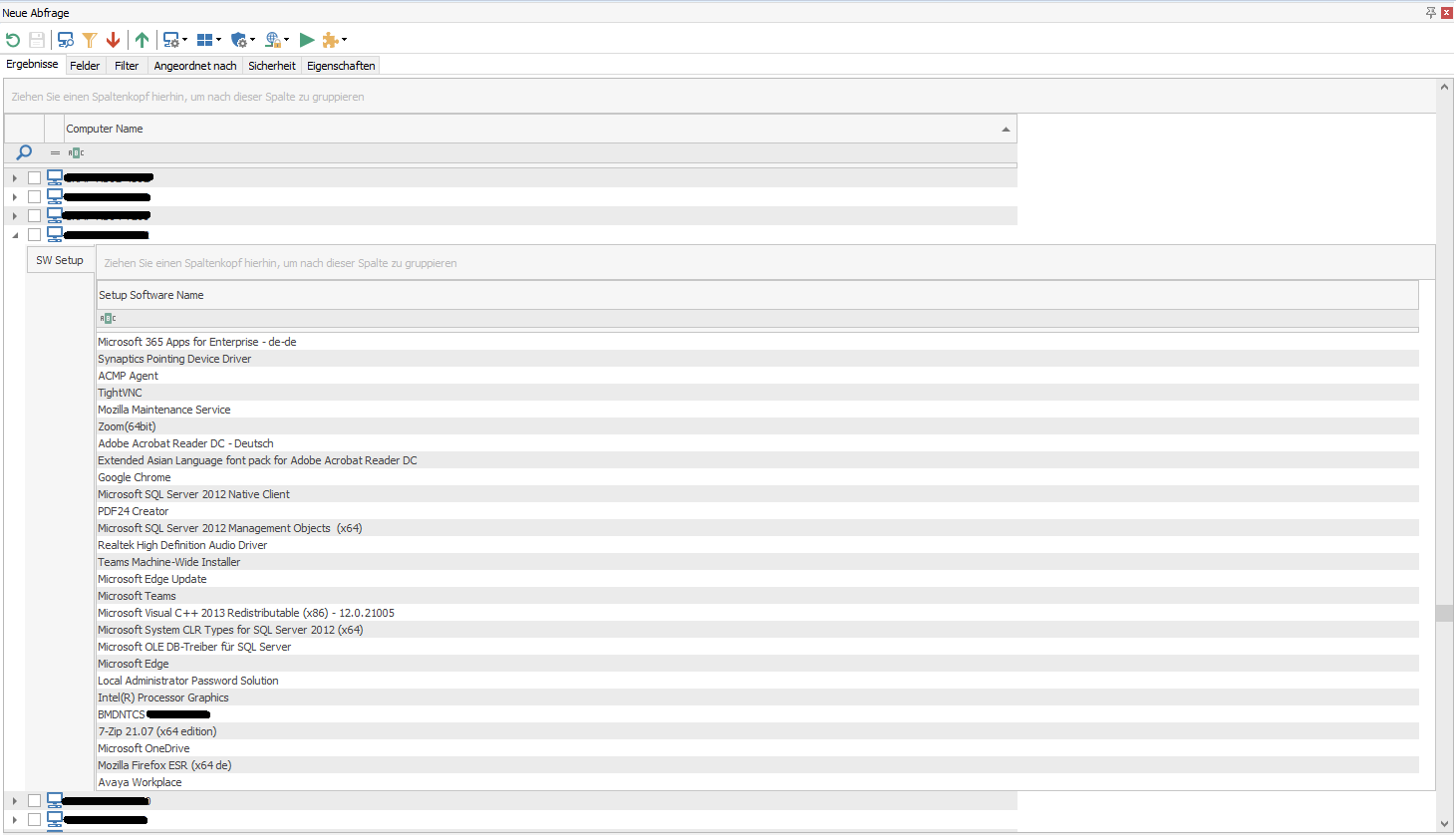
Task: Click the scrollbar up arrow
Action: pos(1444,87)
